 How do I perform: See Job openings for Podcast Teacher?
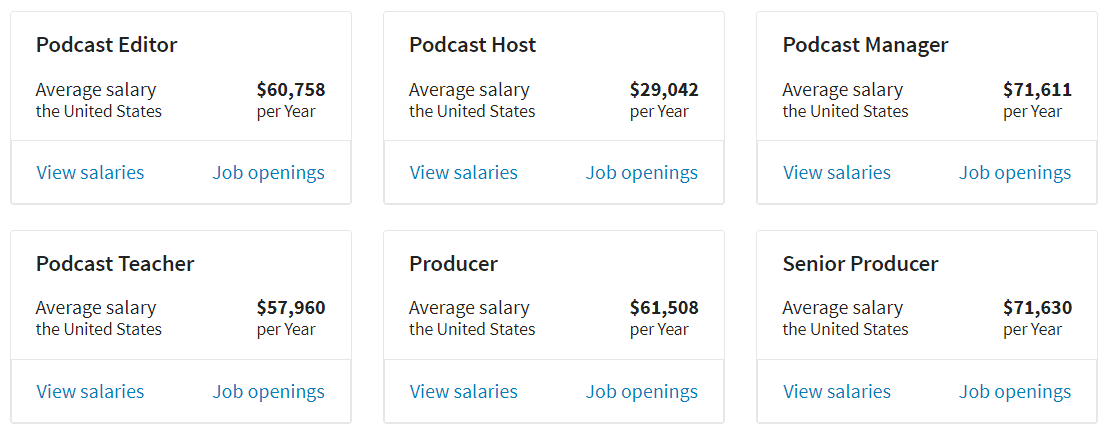[268, 392]
